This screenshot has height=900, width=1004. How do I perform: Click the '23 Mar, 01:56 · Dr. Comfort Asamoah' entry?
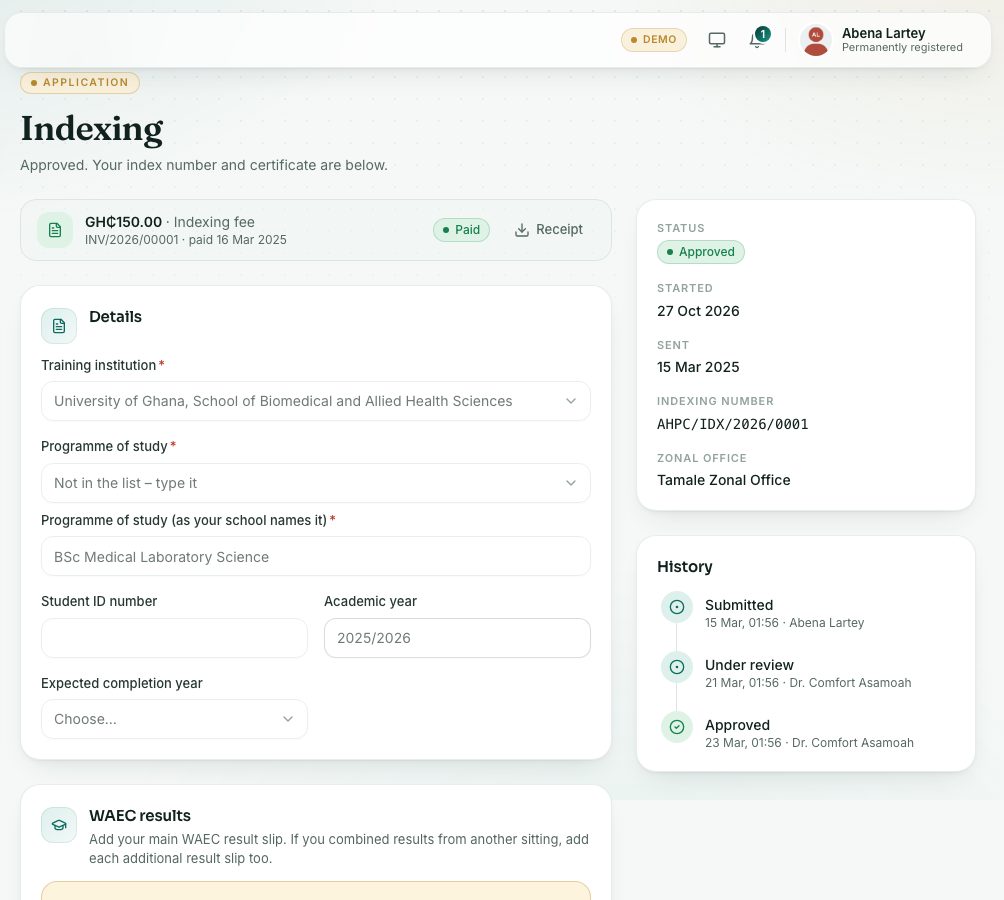tap(809, 743)
